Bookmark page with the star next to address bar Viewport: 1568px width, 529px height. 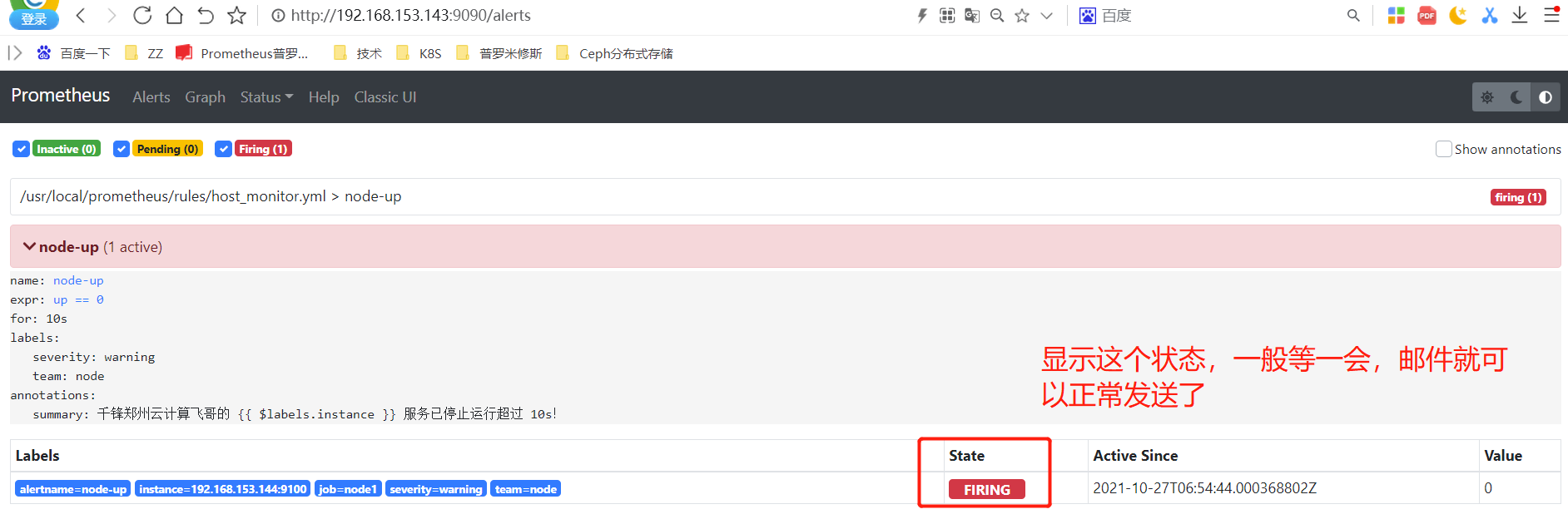[x=237, y=15]
